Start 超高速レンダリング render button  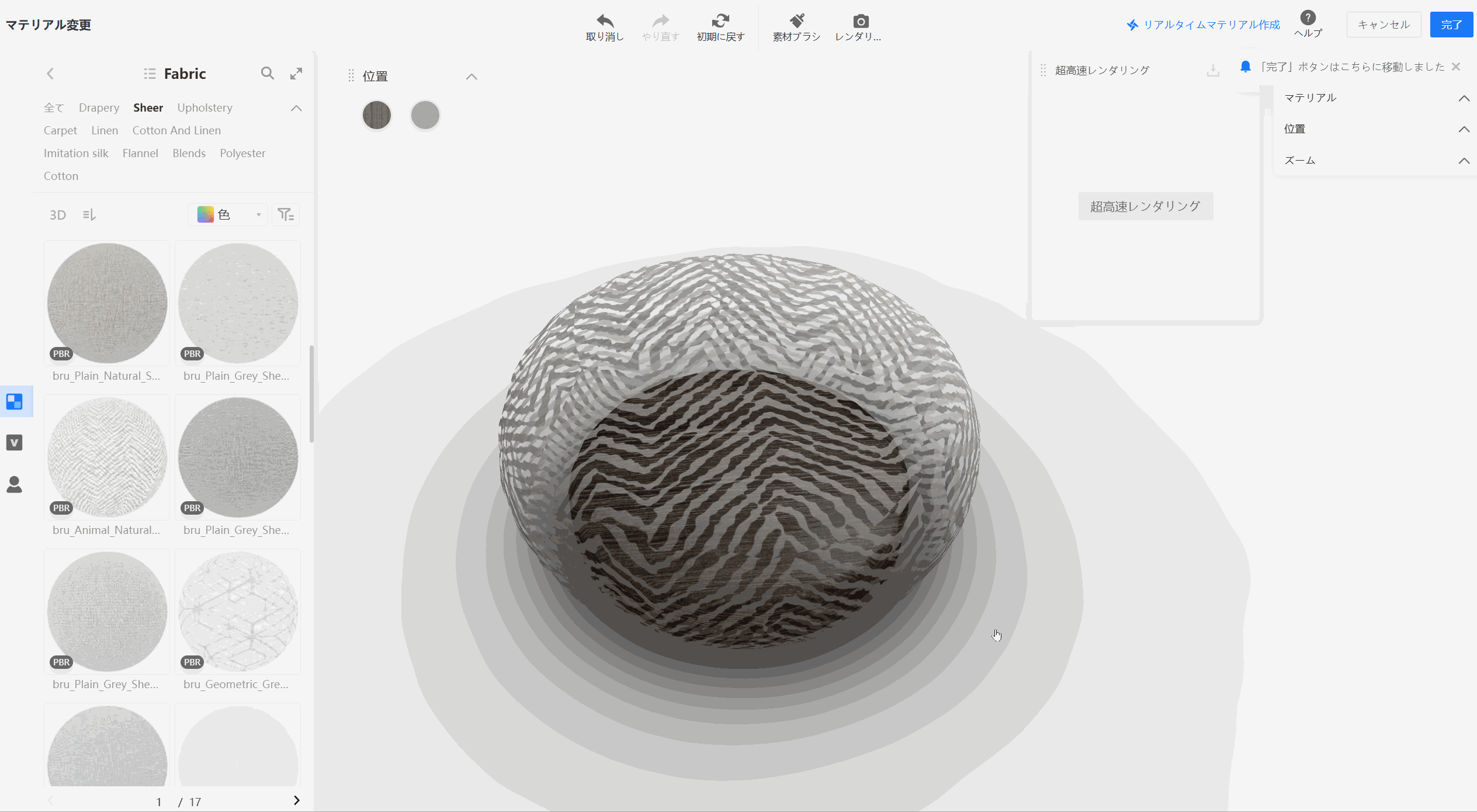coord(1145,206)
